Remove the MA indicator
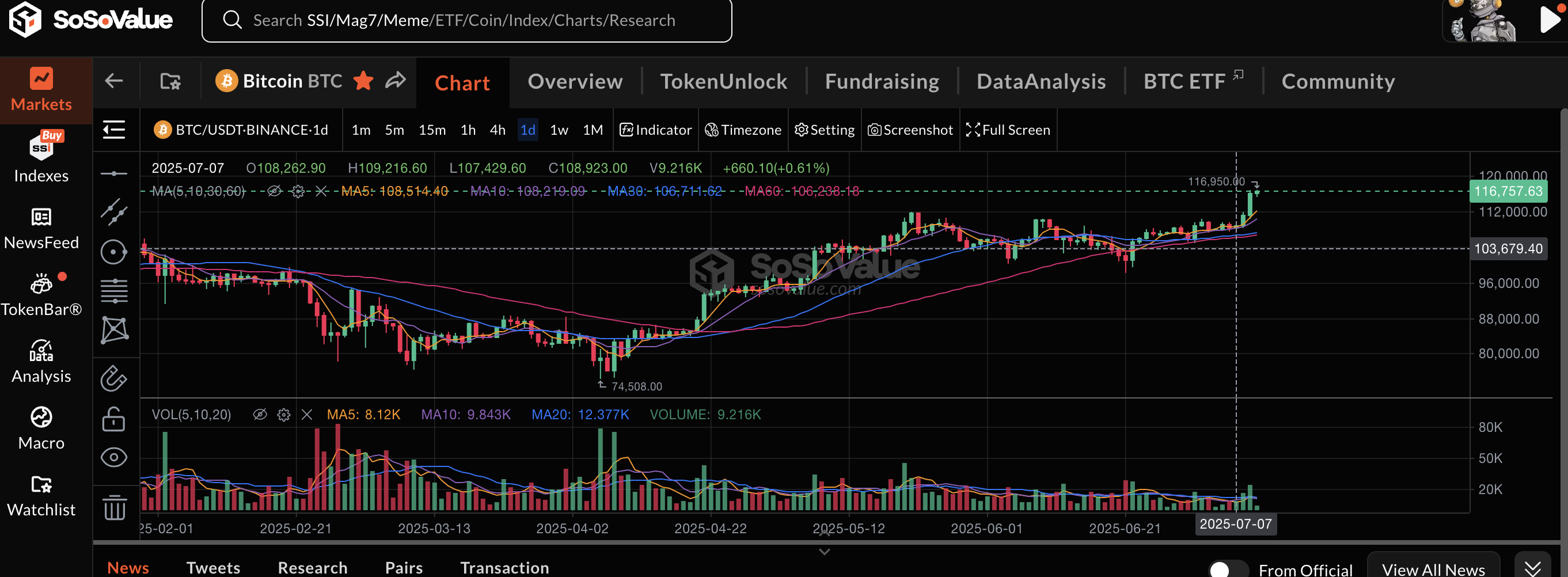Viewport: 1568px width, 577px height. (321, 191)
